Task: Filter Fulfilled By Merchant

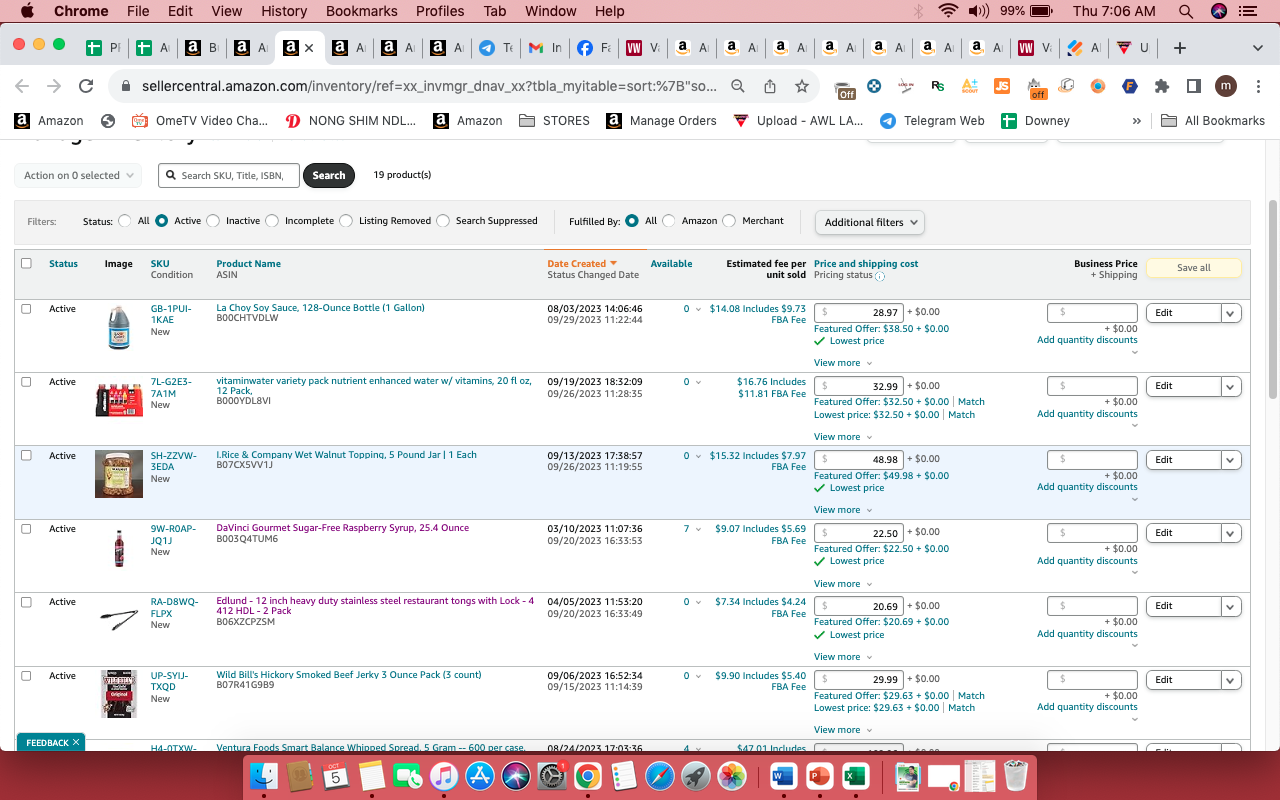Action: click(x=729, y=221)
